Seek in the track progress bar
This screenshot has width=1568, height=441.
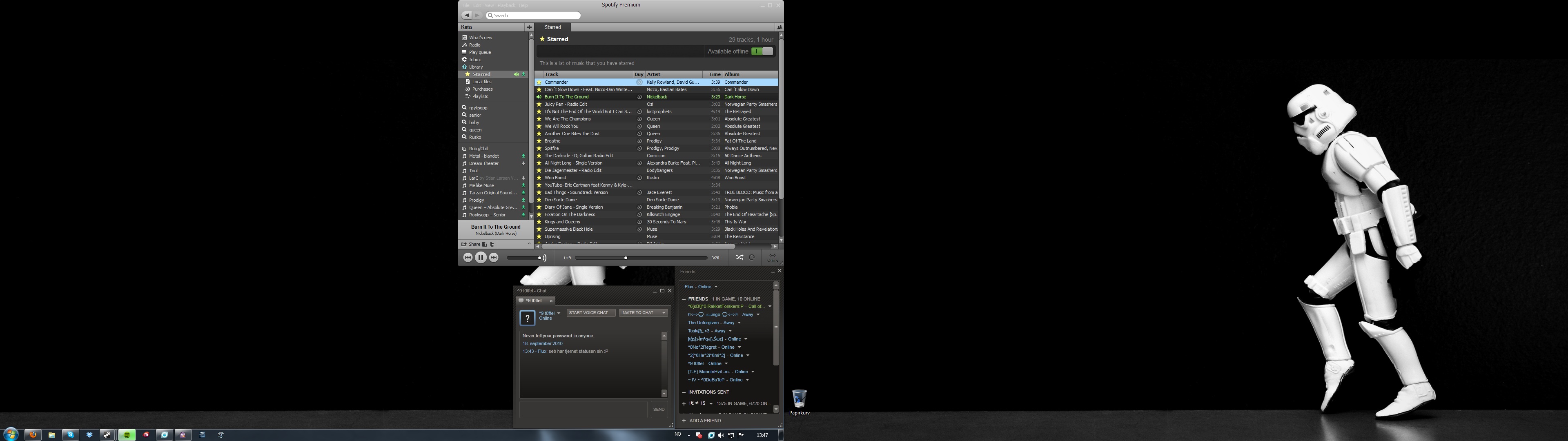(641, 258)
